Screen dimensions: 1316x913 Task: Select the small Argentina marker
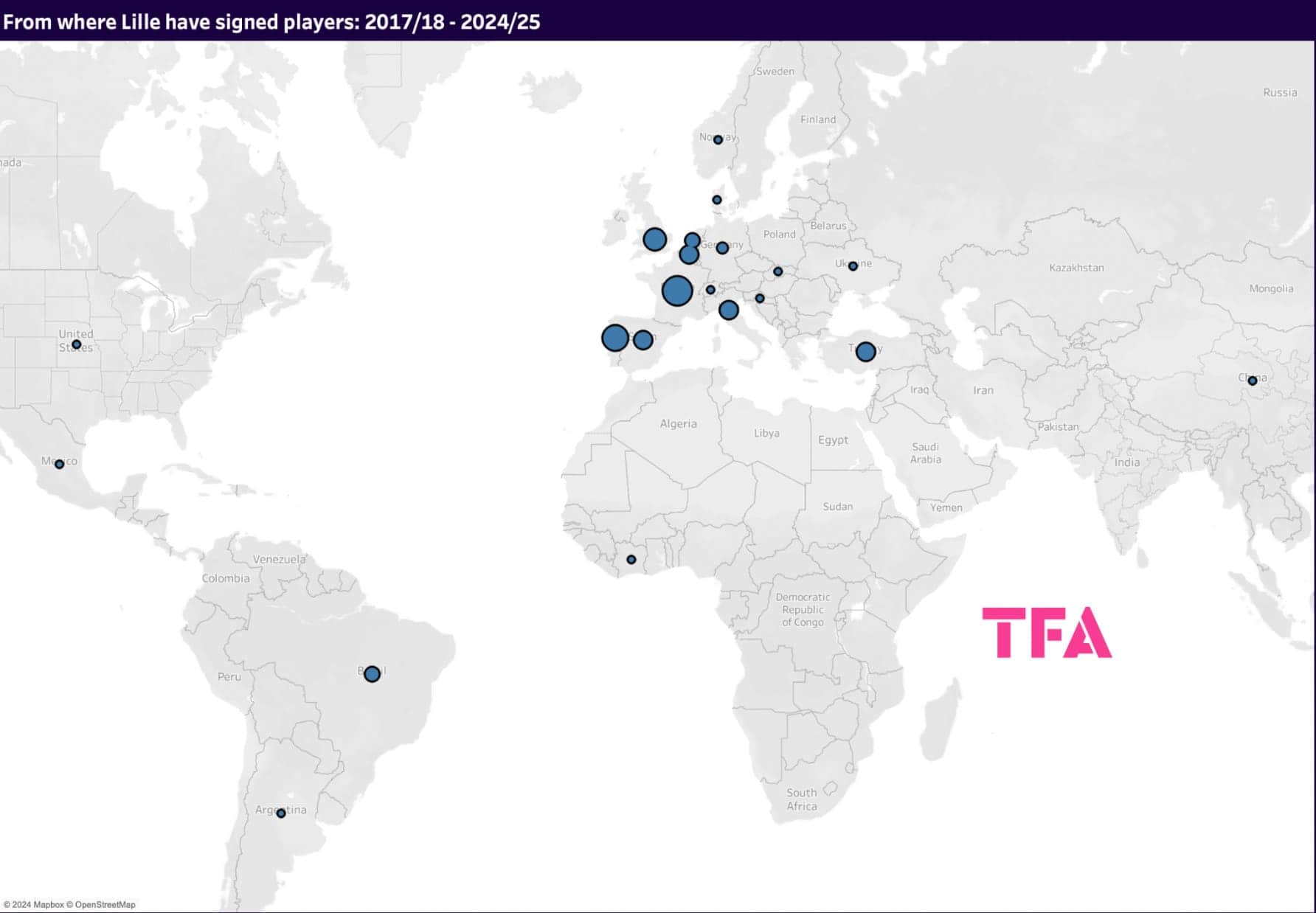point(281,813)
